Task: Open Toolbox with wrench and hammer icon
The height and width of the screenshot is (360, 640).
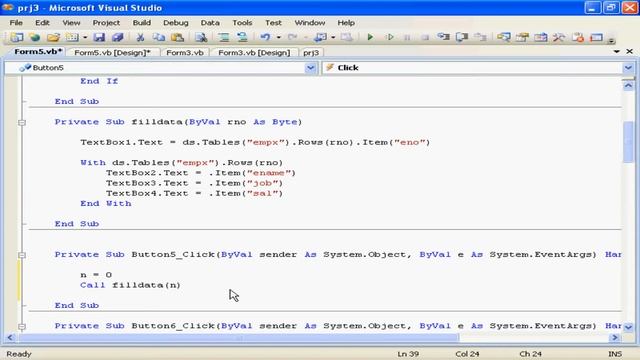Action: 559,38
